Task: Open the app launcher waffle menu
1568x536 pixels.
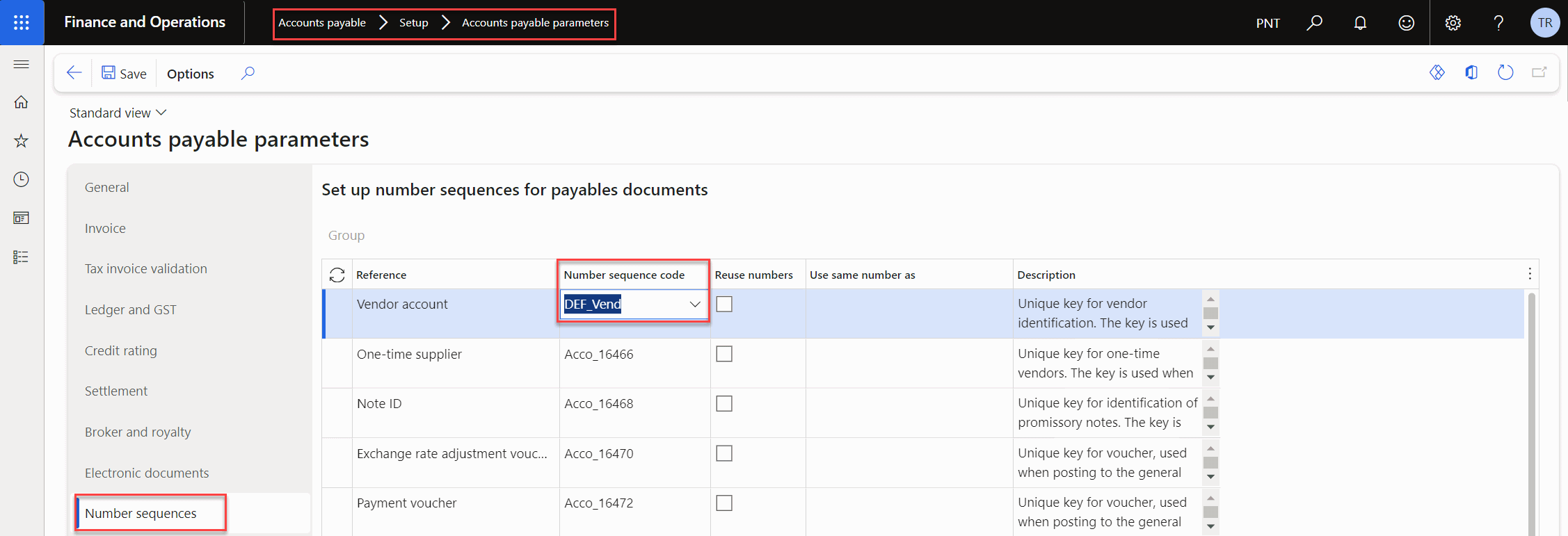Action: pyautogui.click(x=22, y=22)
